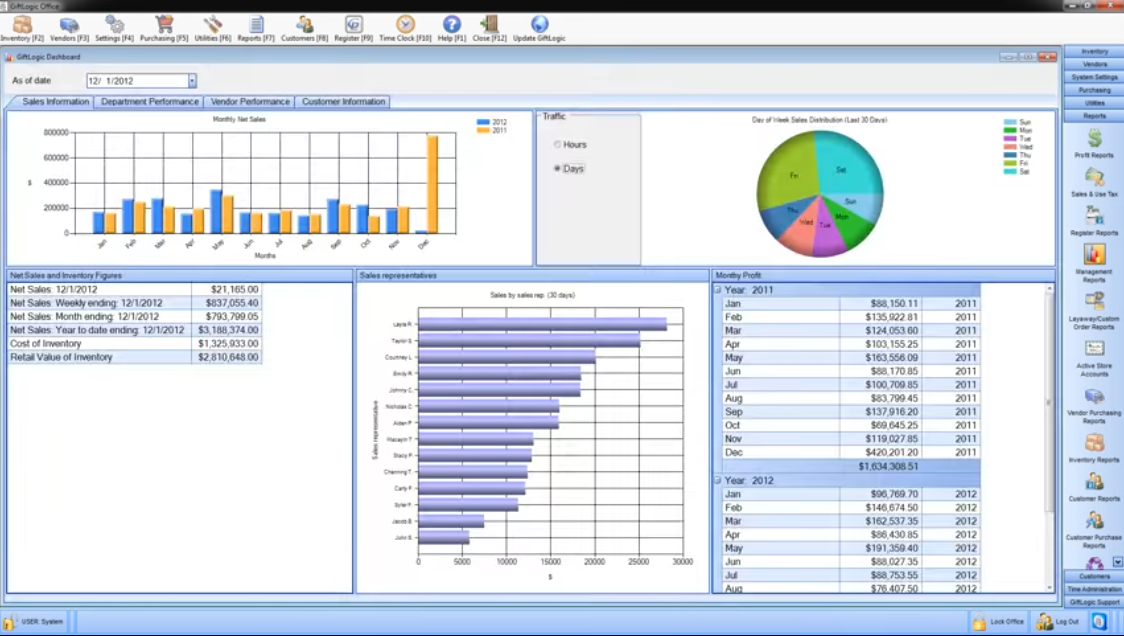
Task: Open the Update GiftLogic globe icon
Action: click(539, 24)
